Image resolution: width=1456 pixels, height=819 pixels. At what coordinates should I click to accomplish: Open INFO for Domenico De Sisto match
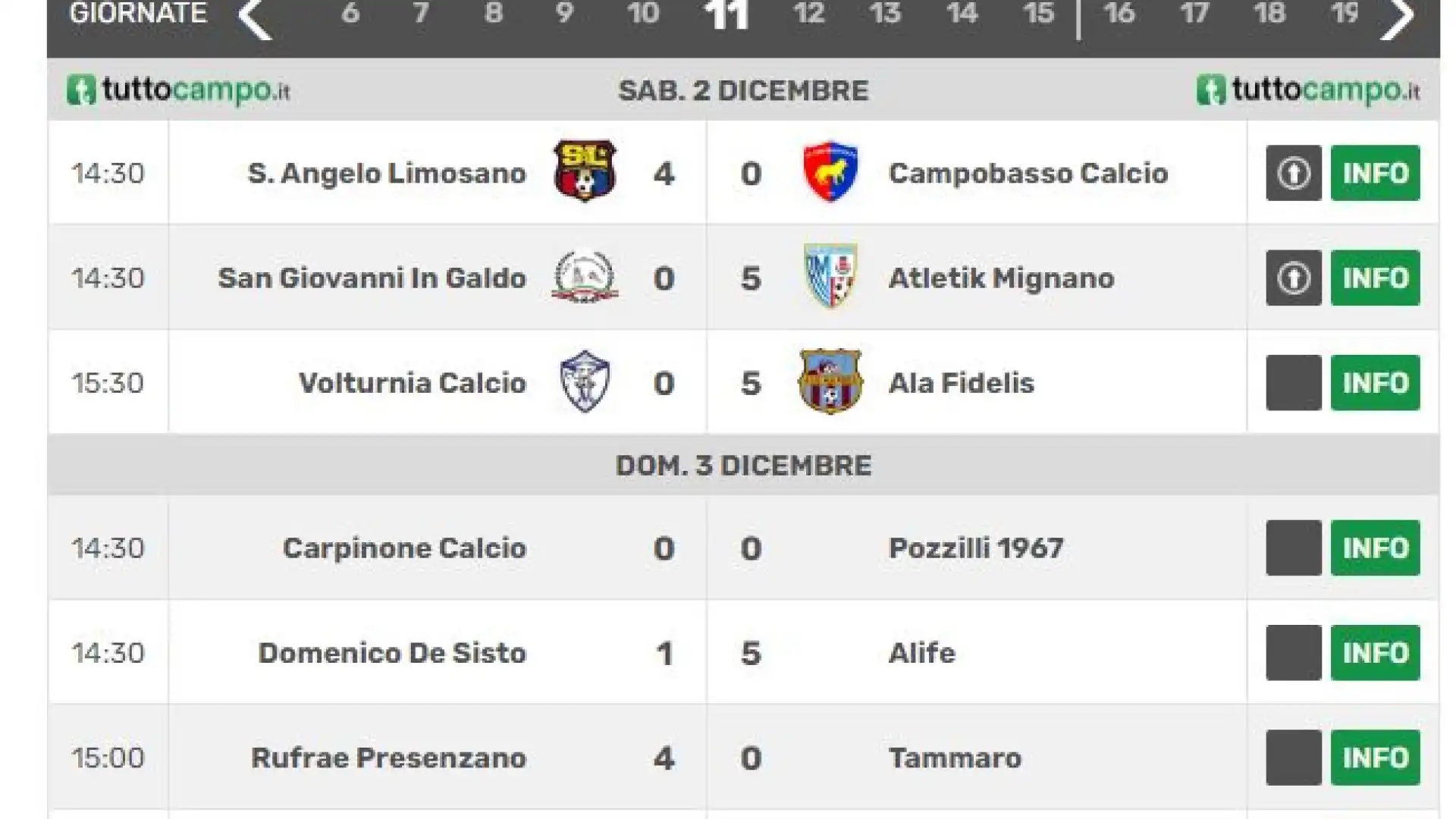[x=1375, y=653]
